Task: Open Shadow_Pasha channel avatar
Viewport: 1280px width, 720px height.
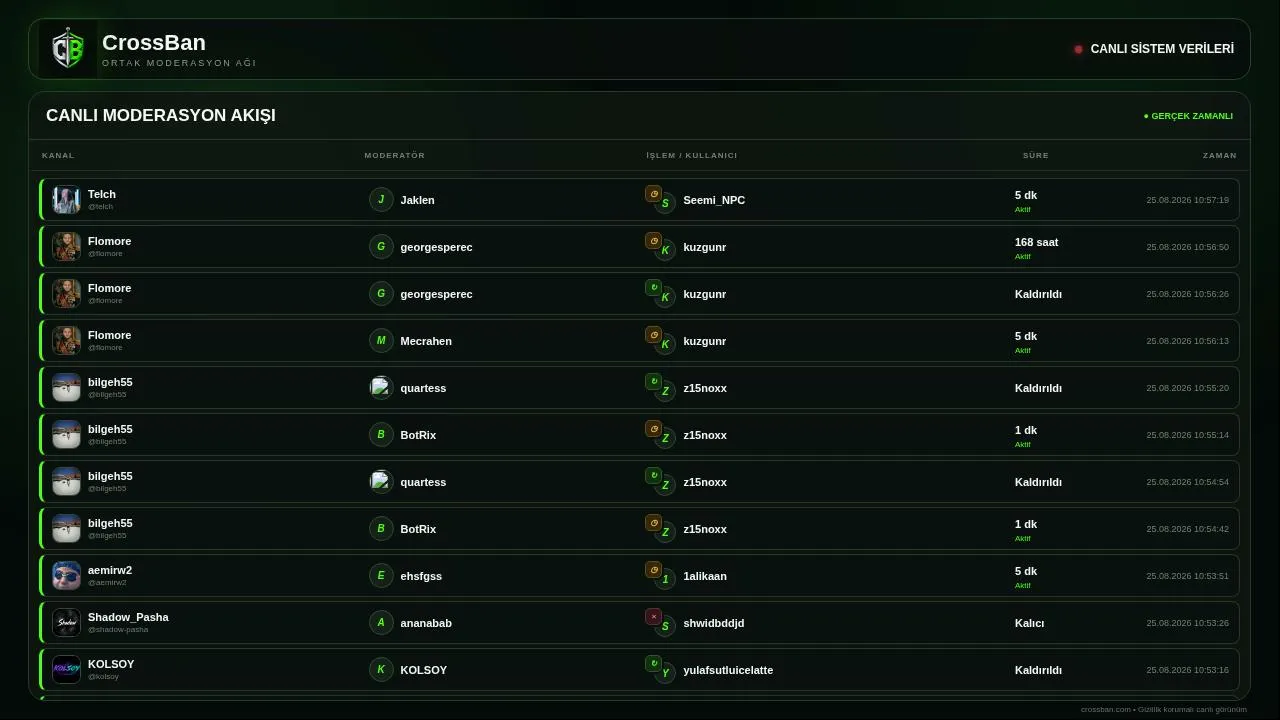Action: tap(66, 623)
